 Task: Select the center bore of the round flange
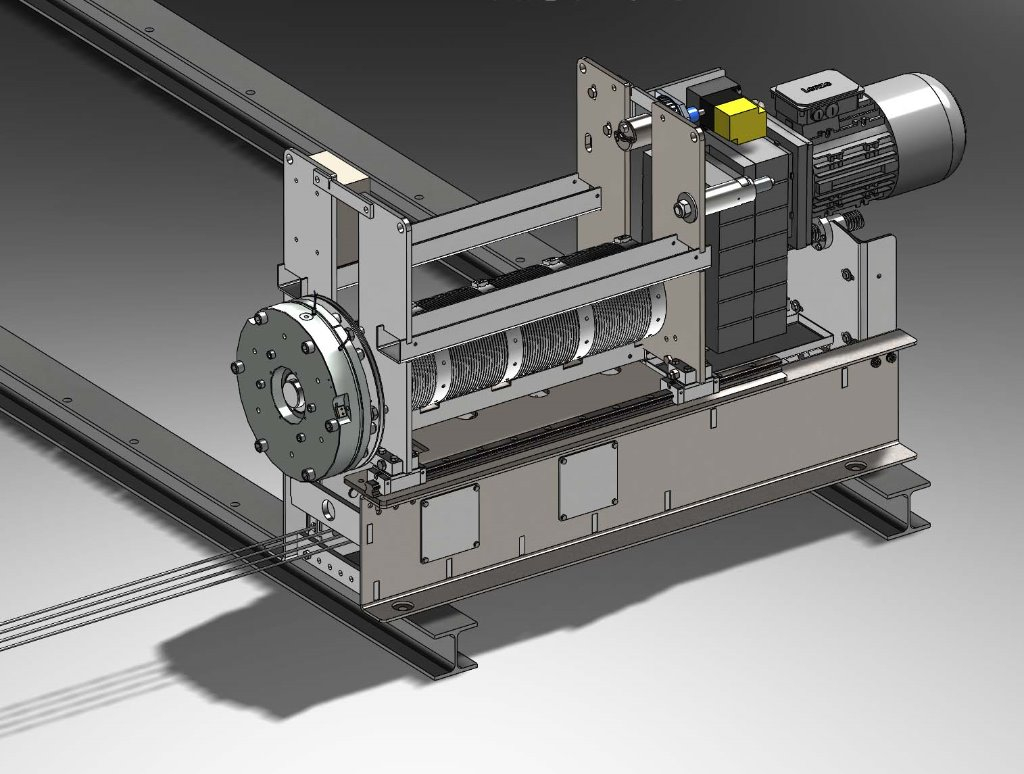tap(292, 391)
